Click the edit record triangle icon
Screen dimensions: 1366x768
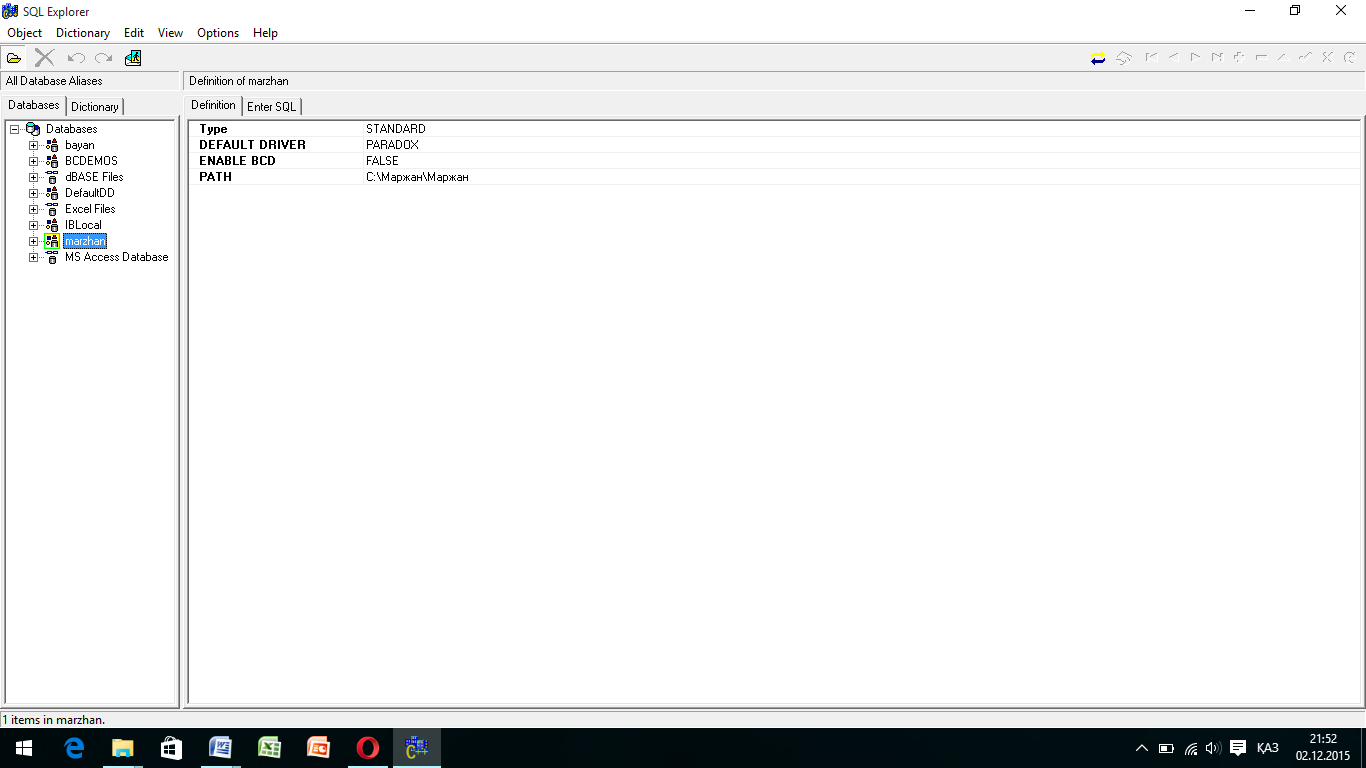click(1283, 58)
